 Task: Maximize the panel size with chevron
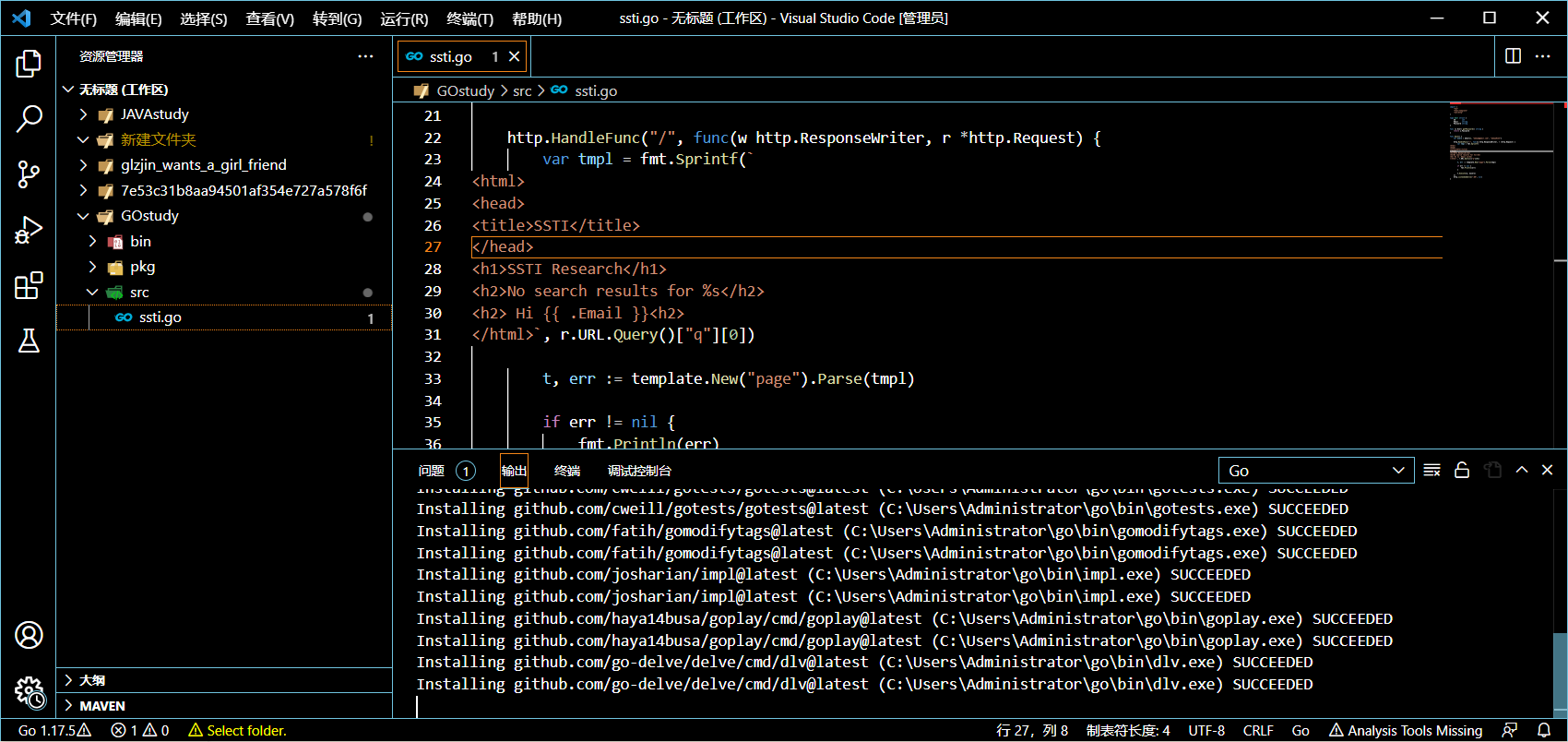click(x=1522, y=471)
